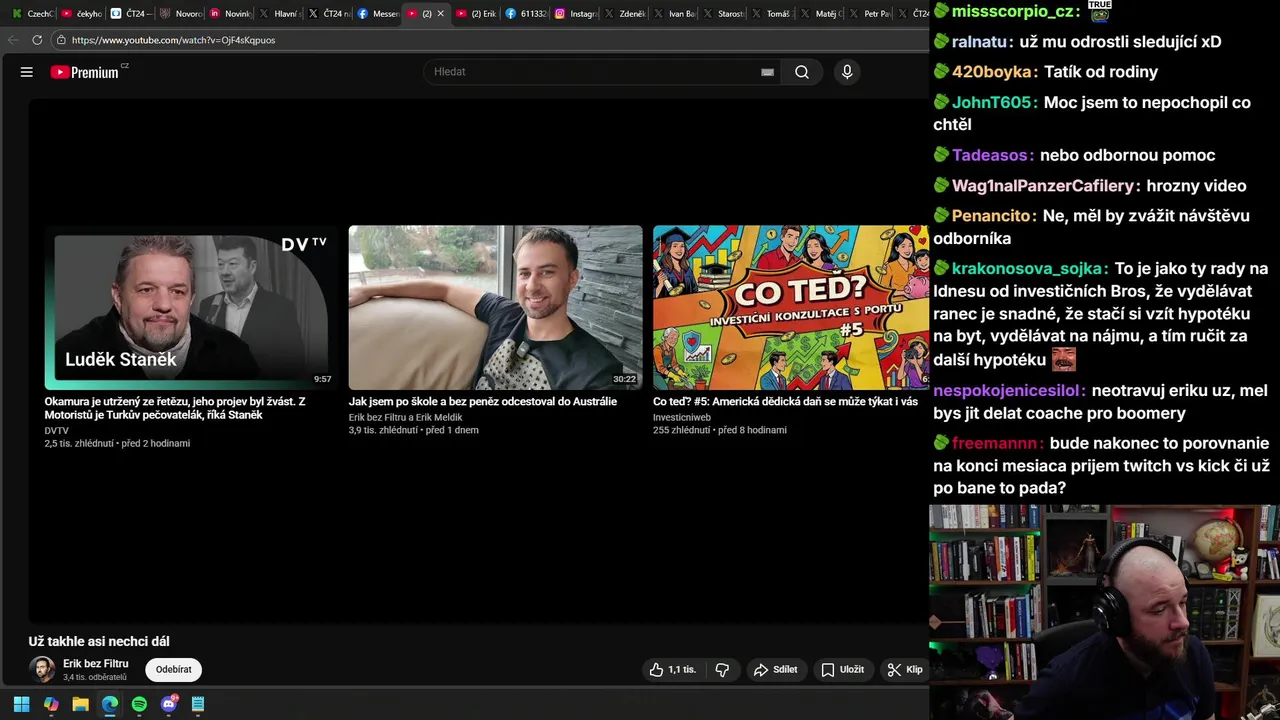Open Spotify from the taskbar
The height and width of the screenshot is (720, 1280).
pos(139,704)
